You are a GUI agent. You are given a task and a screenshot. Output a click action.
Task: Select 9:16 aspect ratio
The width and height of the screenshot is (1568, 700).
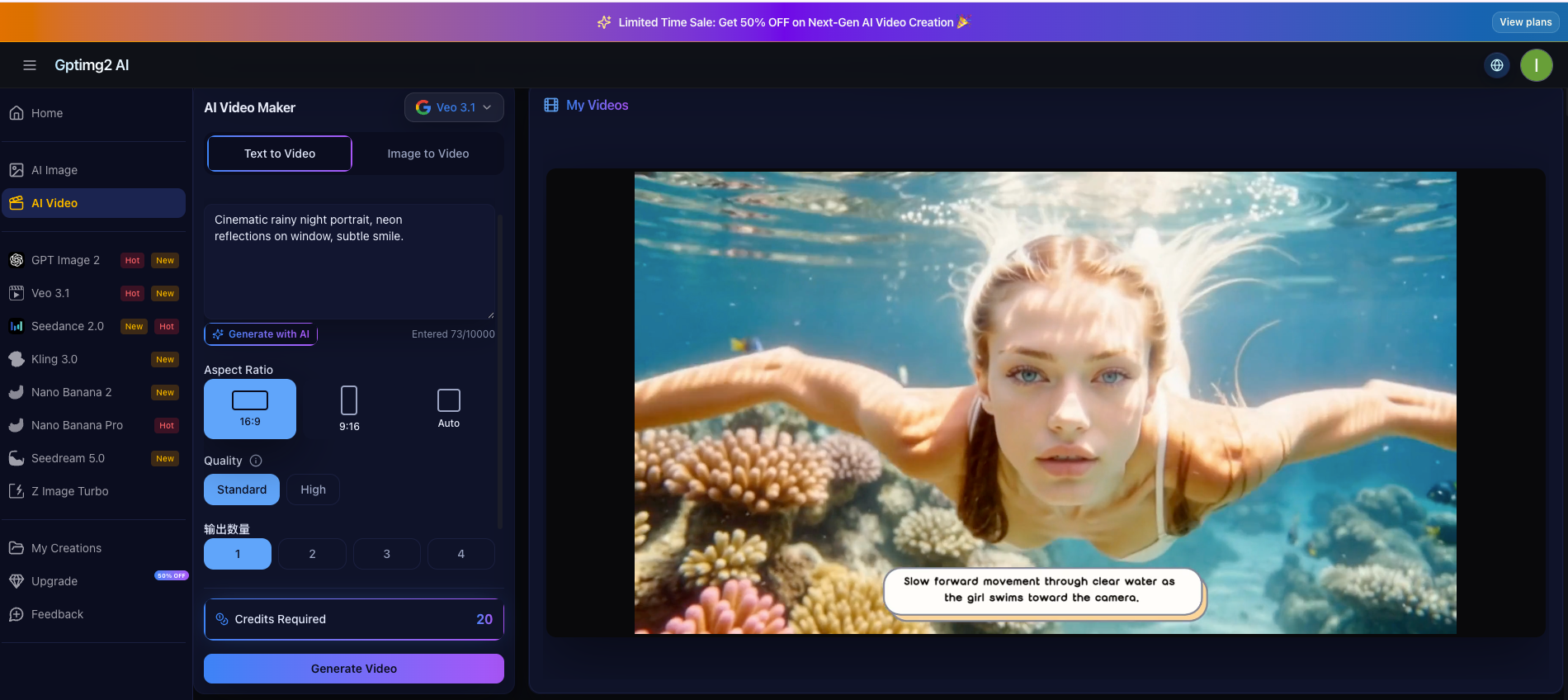tap(349, 409)
